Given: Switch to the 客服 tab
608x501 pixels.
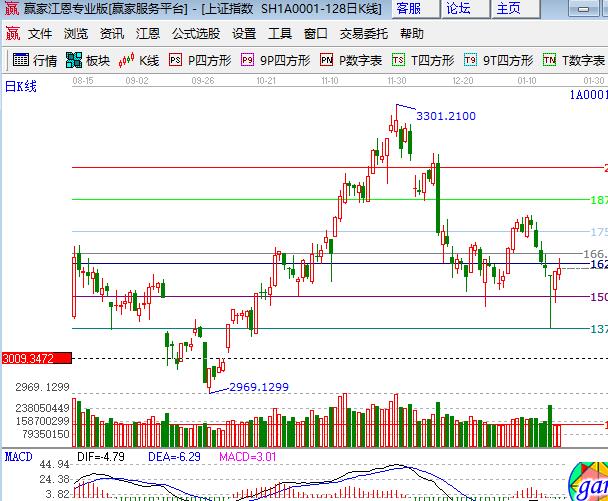Looking at the screenshot, I should [409, 9].
